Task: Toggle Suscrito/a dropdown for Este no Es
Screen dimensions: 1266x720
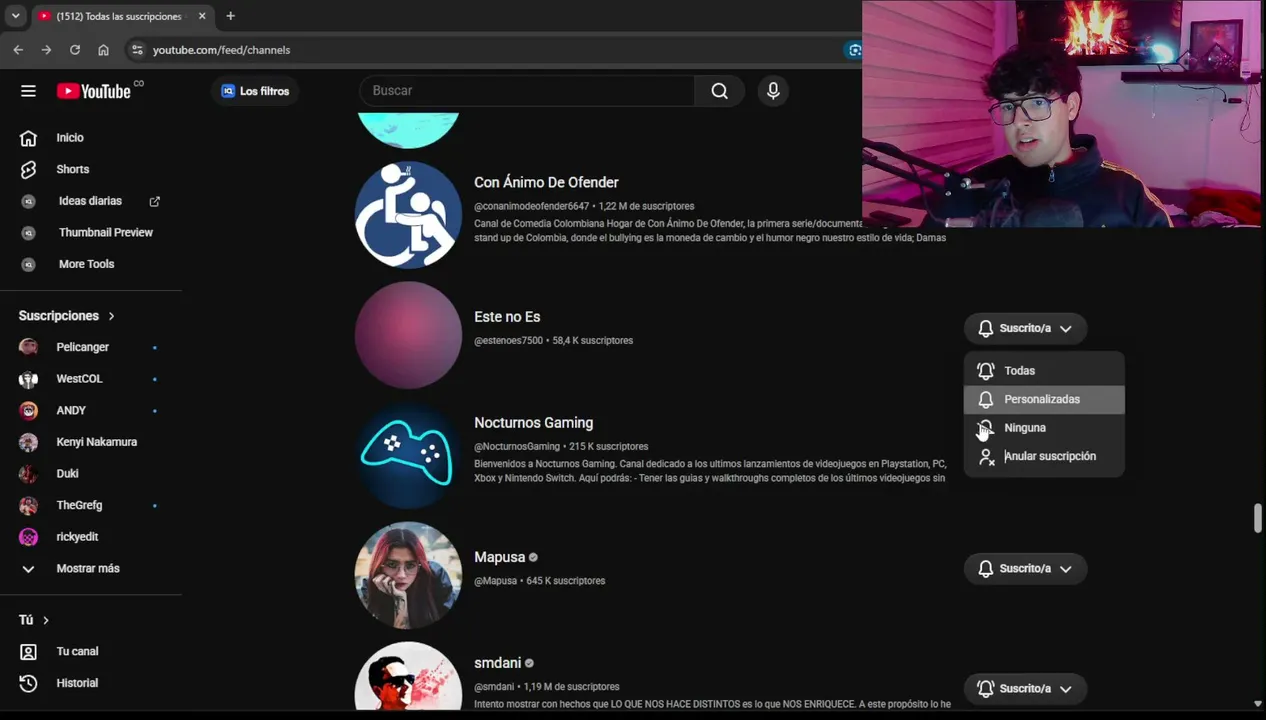Action: 1025,328
